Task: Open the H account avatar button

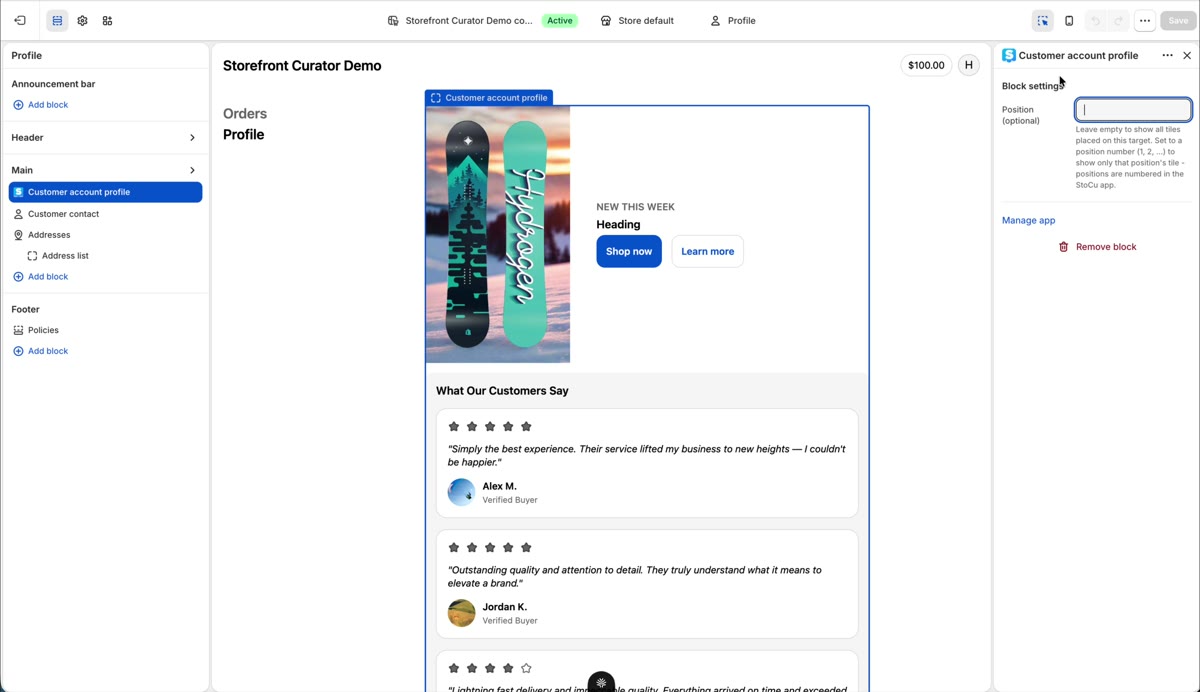Action: click(x=969, y=65)
